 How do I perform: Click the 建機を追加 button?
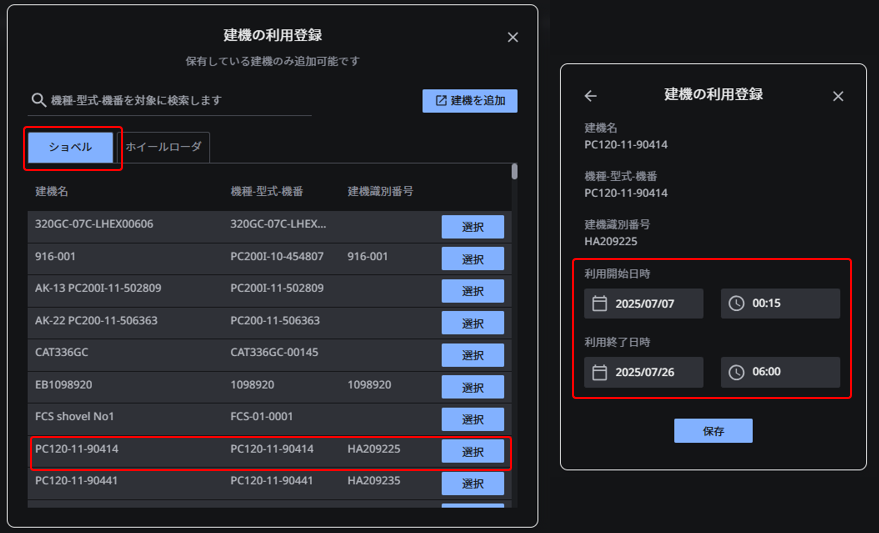pyautogui.click(x=470, y=101)
